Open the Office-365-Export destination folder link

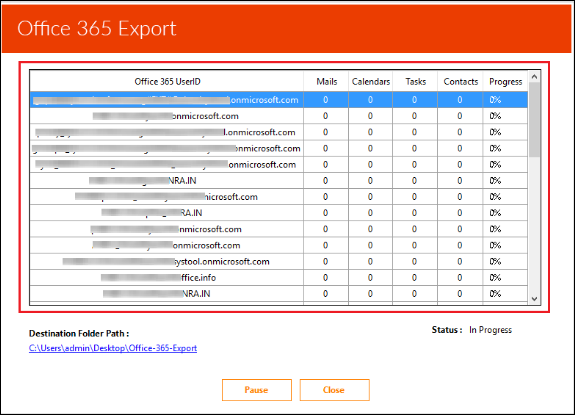pos(113,348)
